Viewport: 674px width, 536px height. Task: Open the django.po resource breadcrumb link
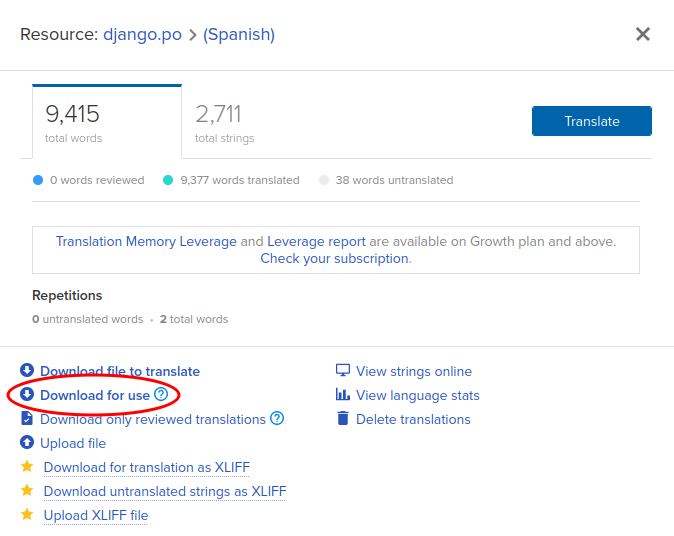142,35
